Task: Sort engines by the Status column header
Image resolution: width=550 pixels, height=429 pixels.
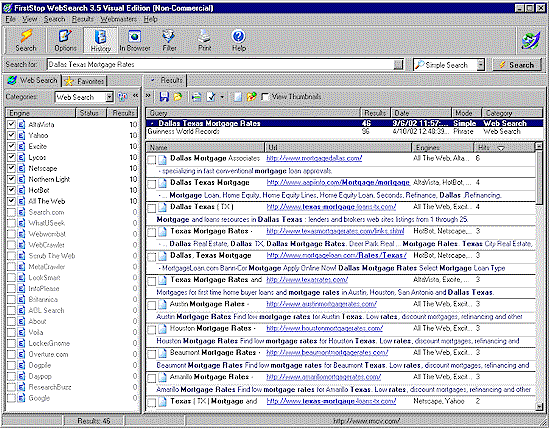Action: click(91, 113)
